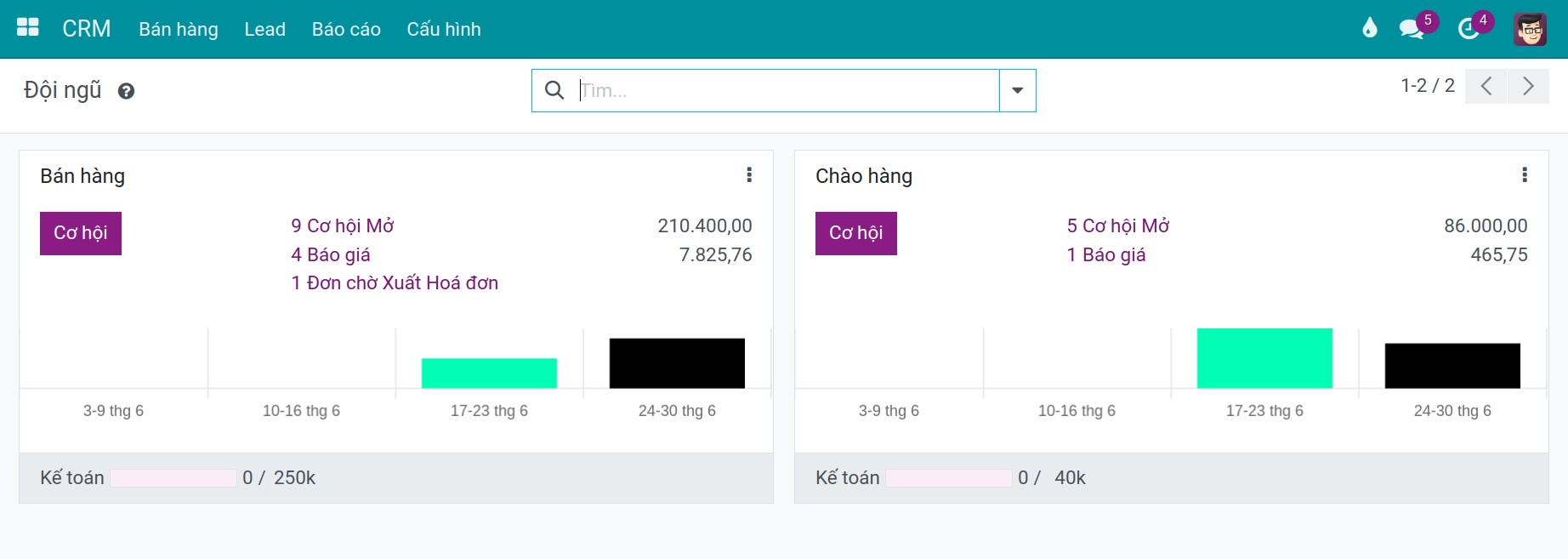The height and width of the screenshot is (559, 1568).
Task: Open the Báo cáo menu
Action: click(x=346, y=29)
